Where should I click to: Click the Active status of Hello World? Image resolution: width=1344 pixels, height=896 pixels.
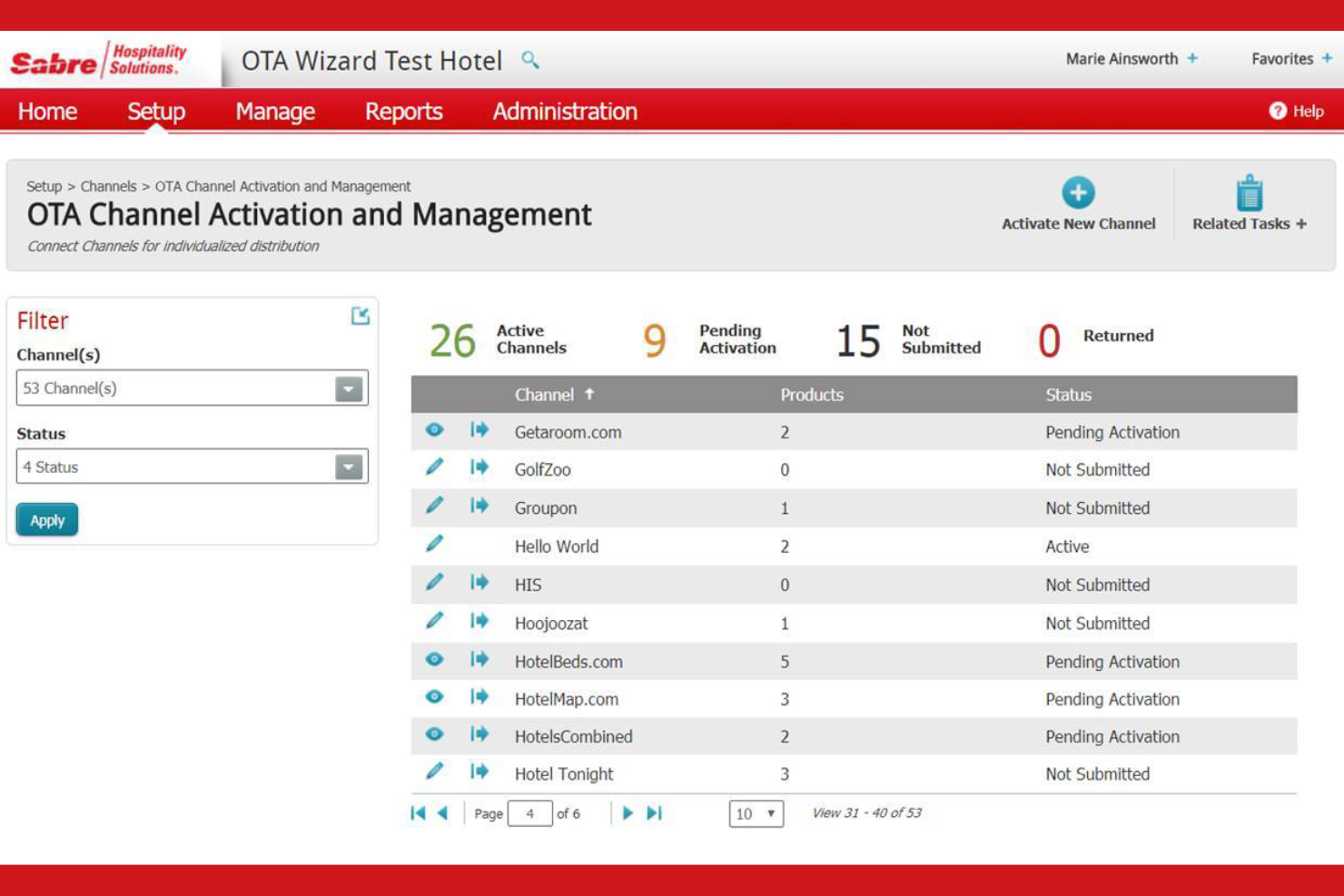1067,546
